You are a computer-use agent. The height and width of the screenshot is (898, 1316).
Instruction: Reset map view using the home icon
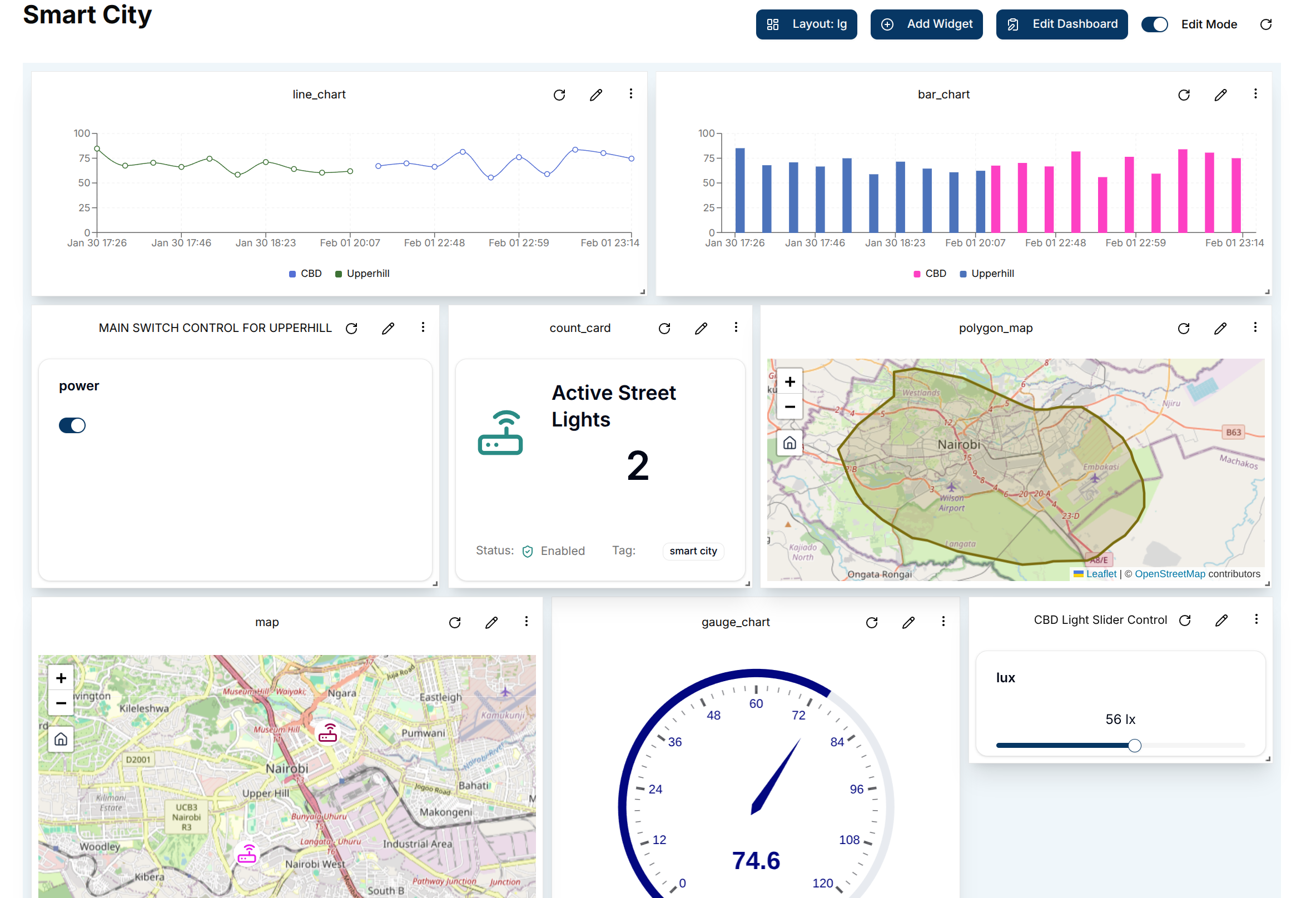[x=61, y=739]
